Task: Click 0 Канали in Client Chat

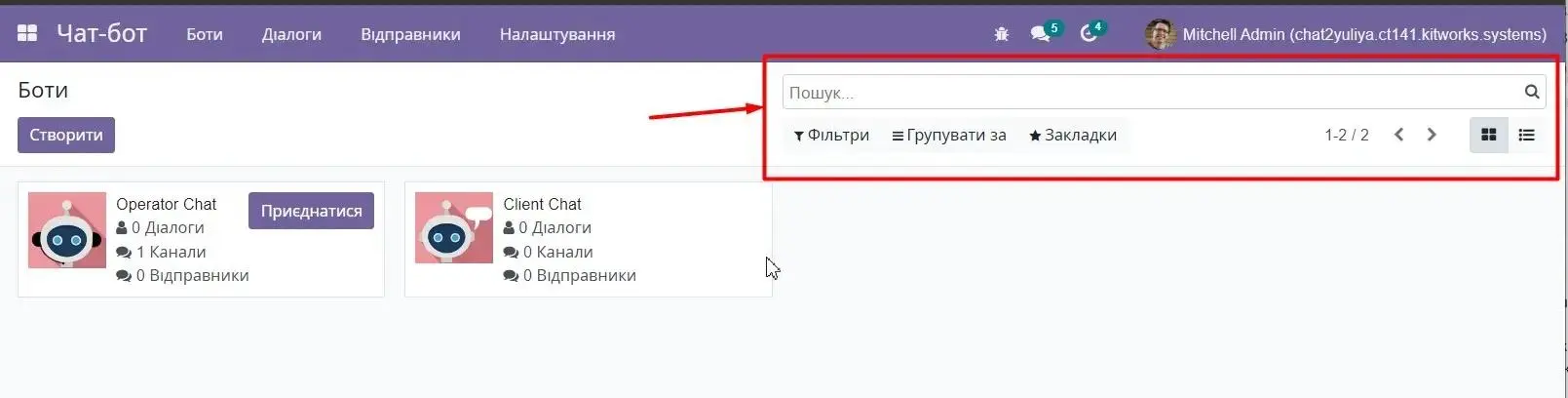Action: pyautogui.click(x=548, y=252)
